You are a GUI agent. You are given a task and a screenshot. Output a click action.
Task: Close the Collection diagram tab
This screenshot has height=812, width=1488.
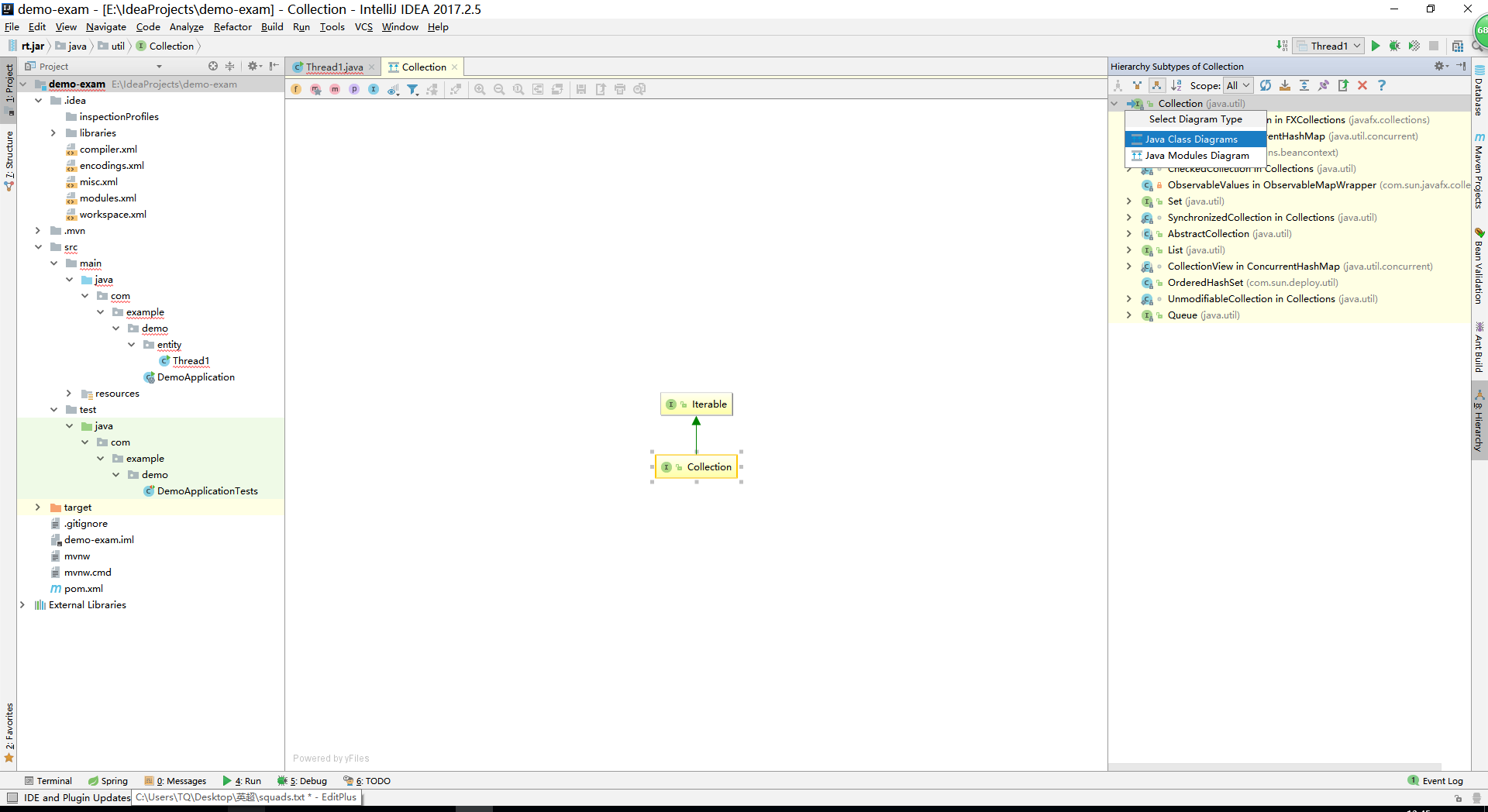click(455, 67)
